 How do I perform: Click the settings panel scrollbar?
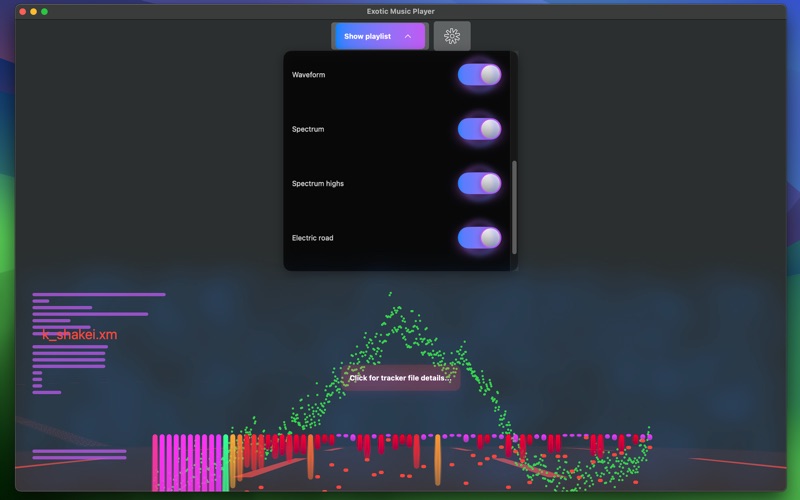(x=514, y=207)
